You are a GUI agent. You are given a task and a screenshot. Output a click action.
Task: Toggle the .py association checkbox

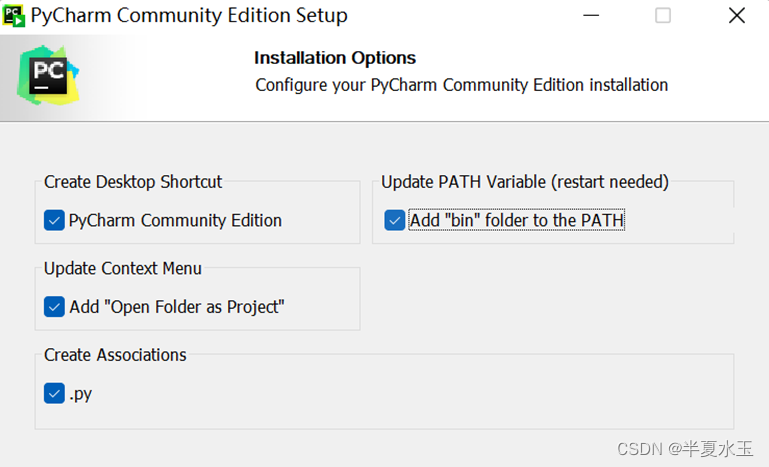click(54, 394)
